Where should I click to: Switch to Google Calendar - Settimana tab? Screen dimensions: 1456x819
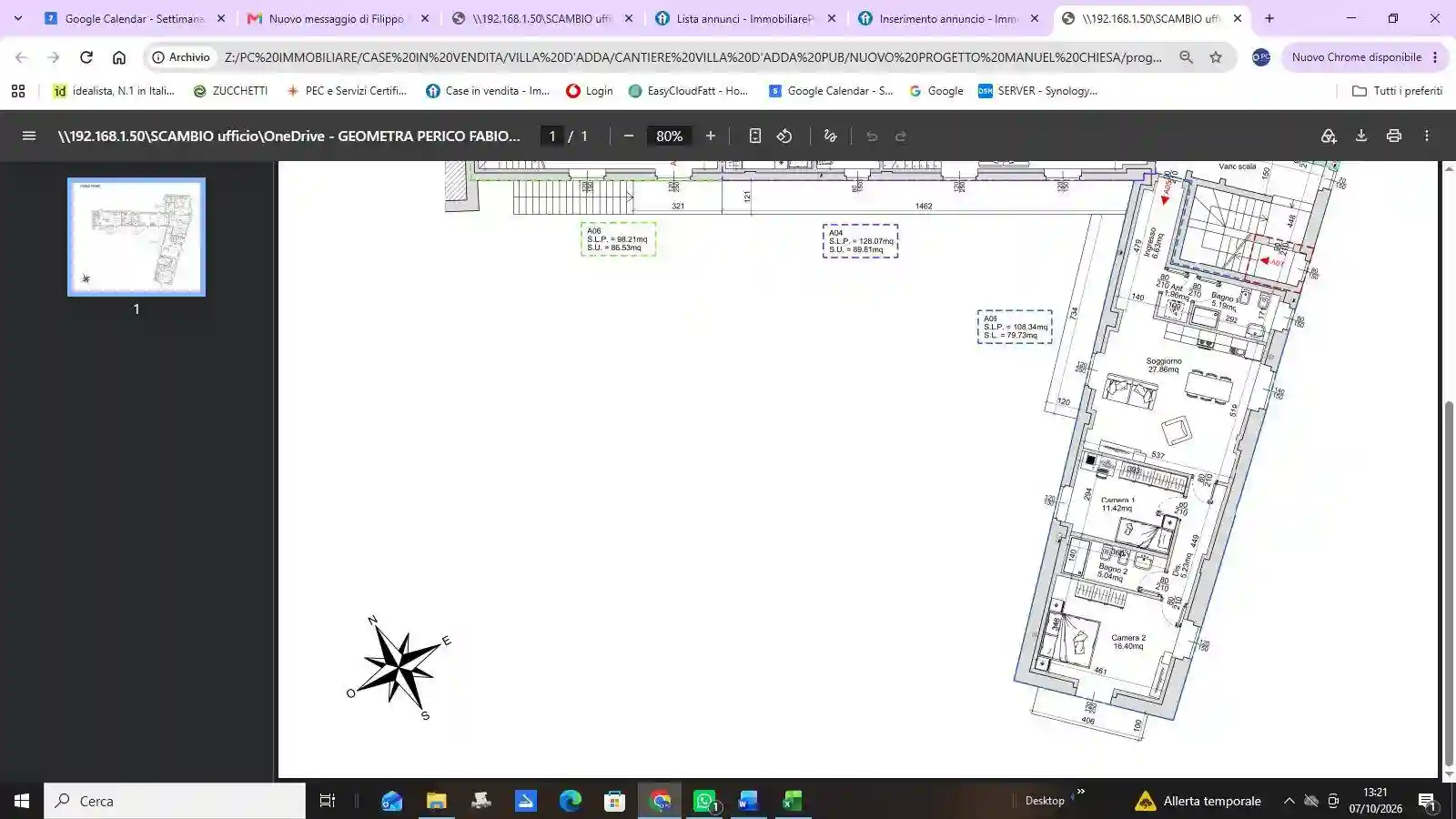point(134,18)
